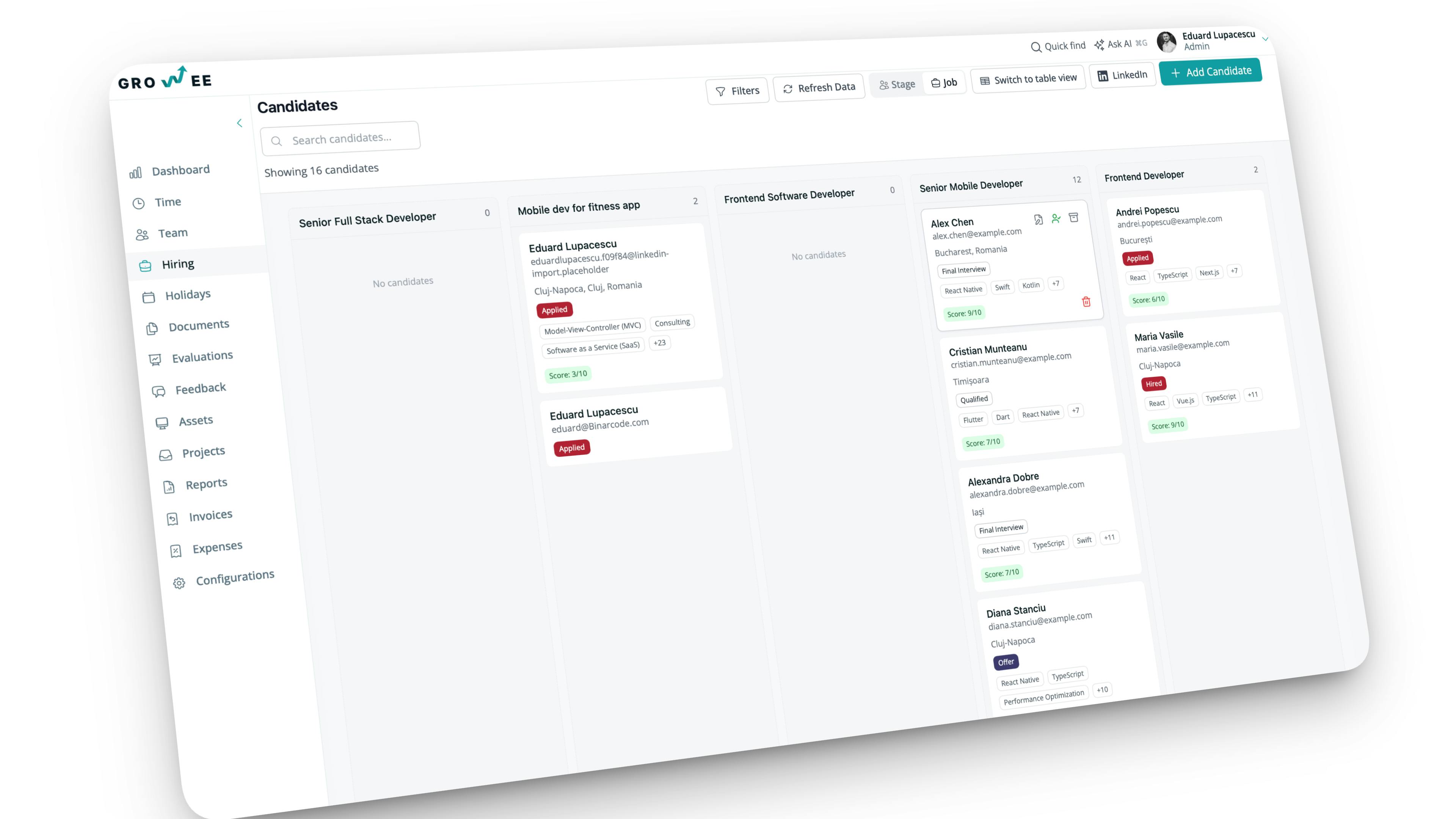This screenshot has width=1456, height=819.
Task: Click the Team people icon in sidebar
Action: (142, 235)
